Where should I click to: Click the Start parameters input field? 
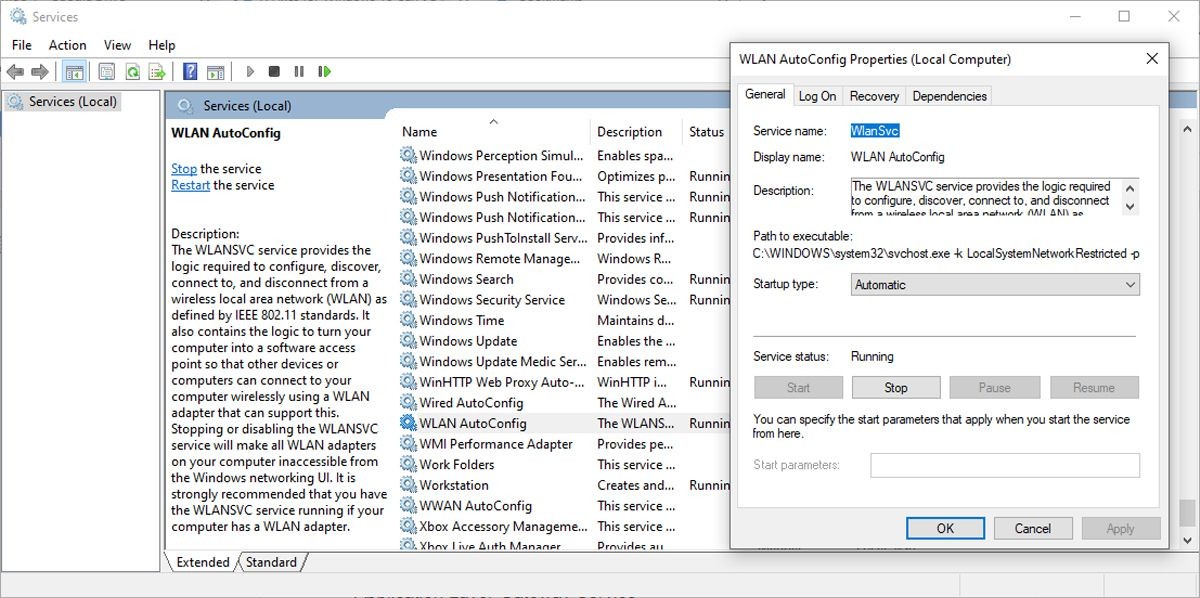[1005, 465]
